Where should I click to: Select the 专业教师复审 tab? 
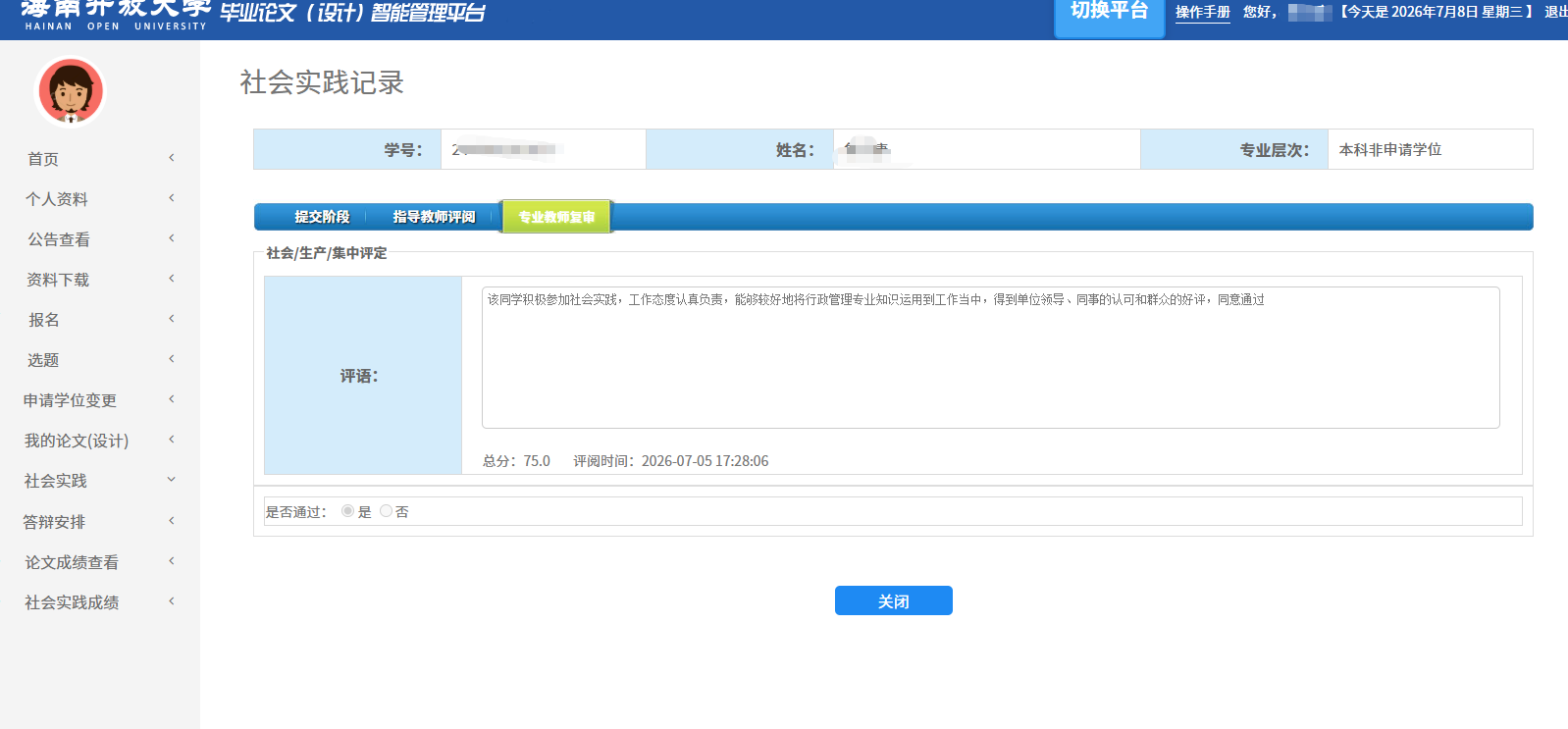click(556, 217)
